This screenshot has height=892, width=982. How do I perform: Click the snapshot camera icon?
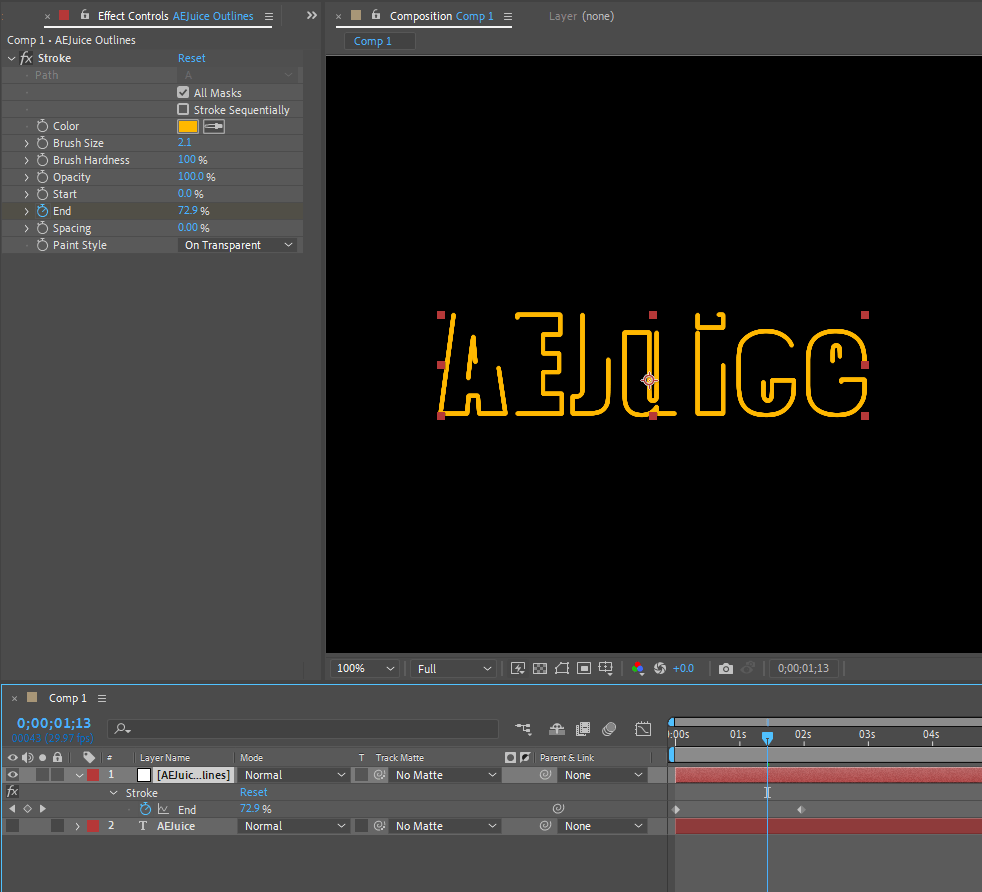click(x=725, y=668)
